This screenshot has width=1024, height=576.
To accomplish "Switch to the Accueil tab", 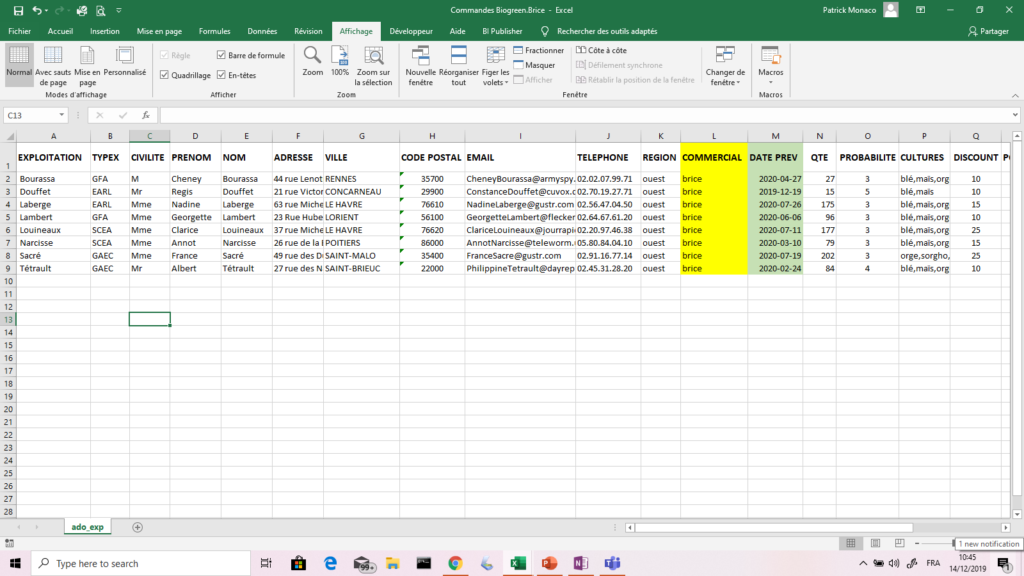I will [60, 31].
